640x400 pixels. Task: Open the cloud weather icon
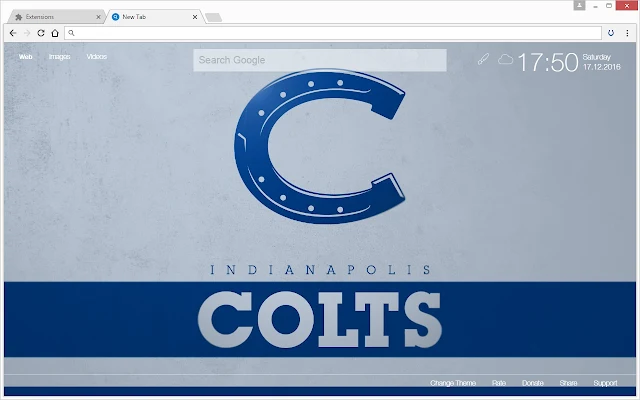click(x=505, y=60)
